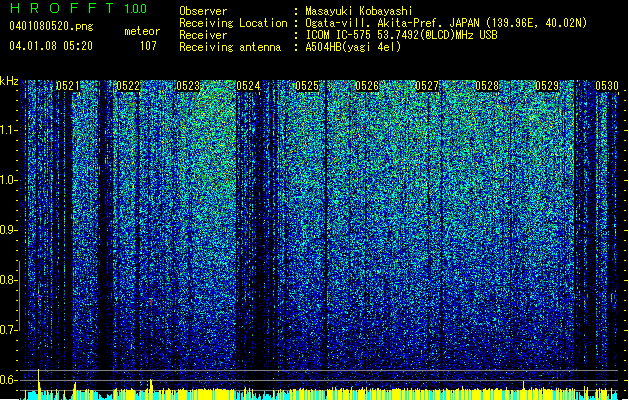629x400 pixels.
Task: Click the 0.9 kHz axis tick label
Action: pos(7,230)
